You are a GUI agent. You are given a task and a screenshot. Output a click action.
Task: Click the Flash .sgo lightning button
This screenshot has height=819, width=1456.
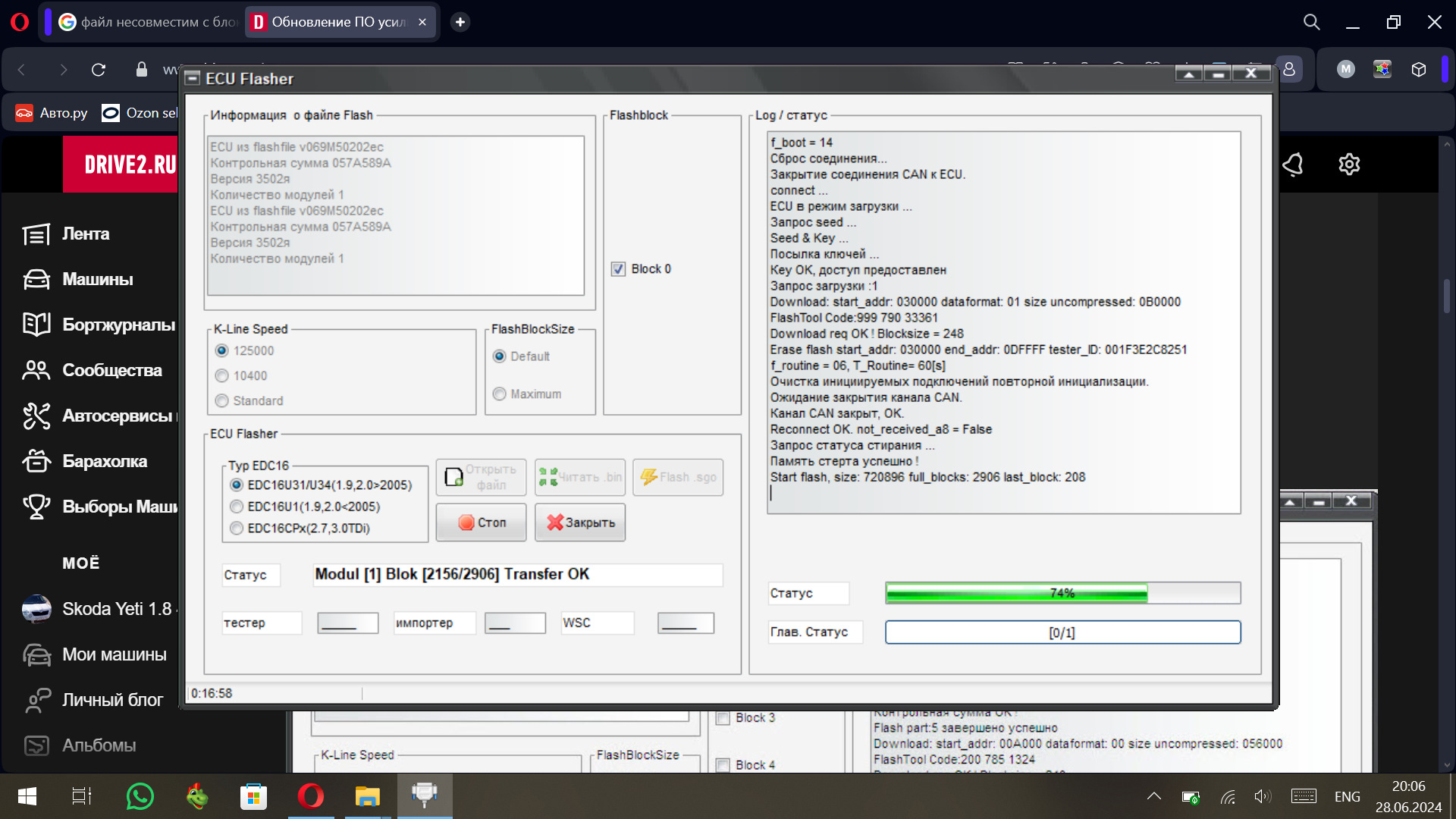pos(678,477)
